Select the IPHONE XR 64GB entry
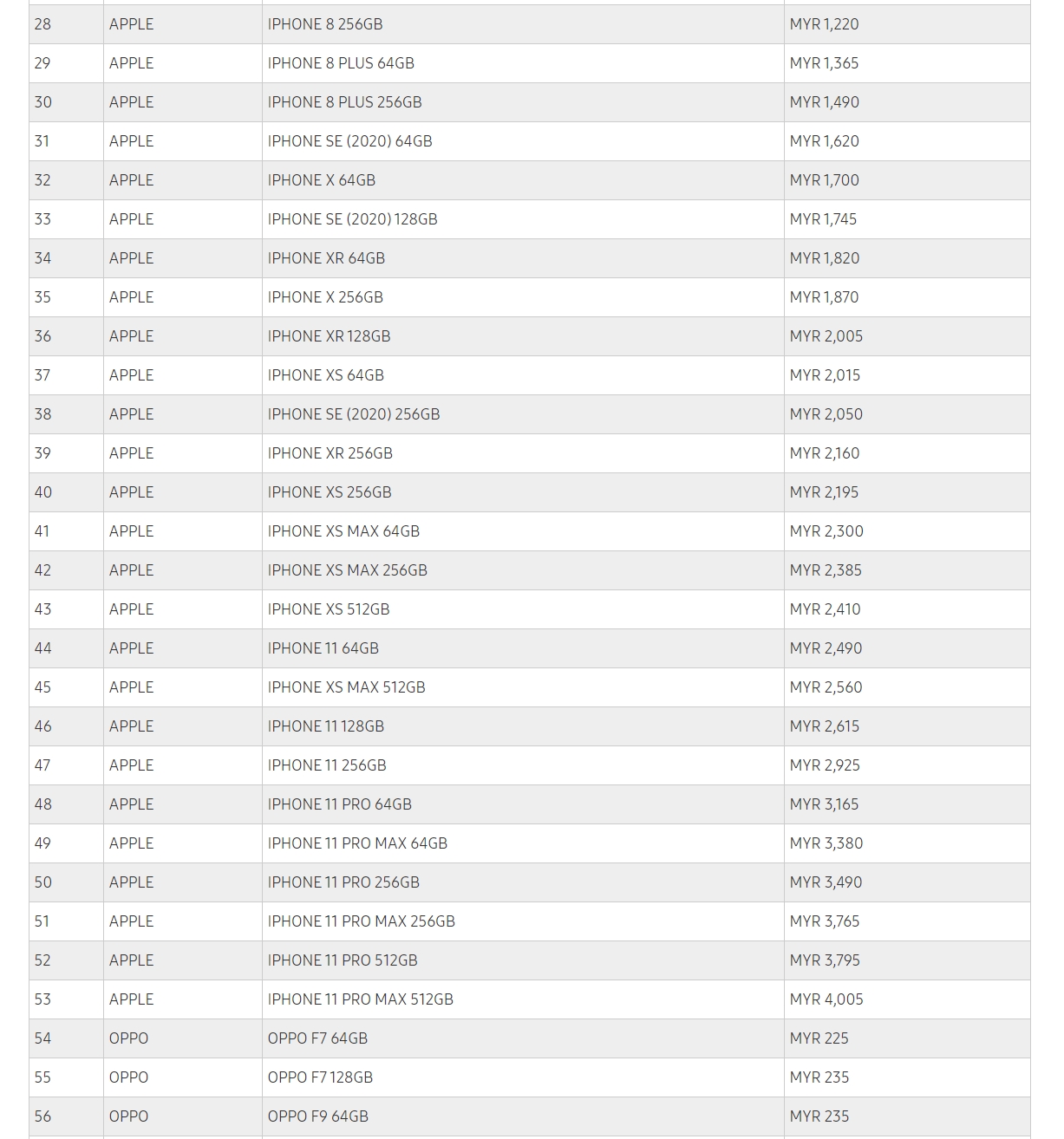The image size is (1064, 1139). (x=326, y=258)
